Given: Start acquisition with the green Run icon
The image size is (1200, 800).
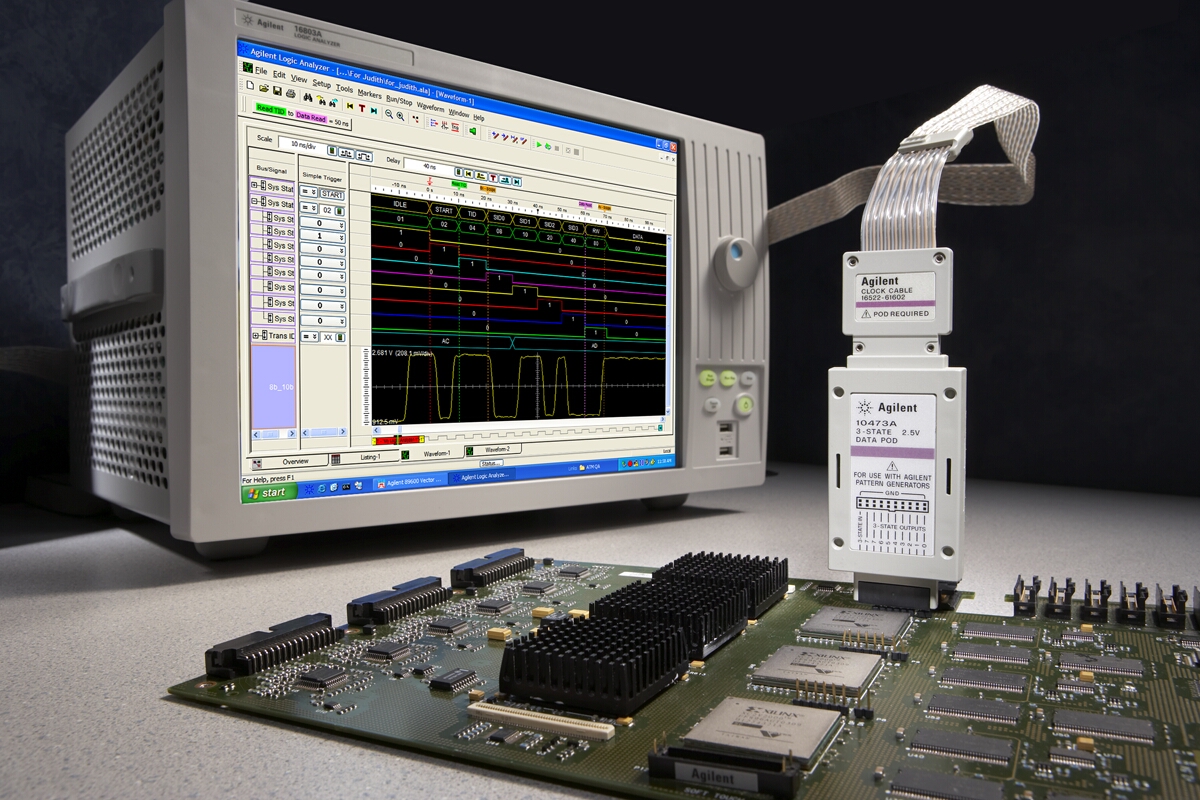Looking at the screenshot, I should coord(538,144).
